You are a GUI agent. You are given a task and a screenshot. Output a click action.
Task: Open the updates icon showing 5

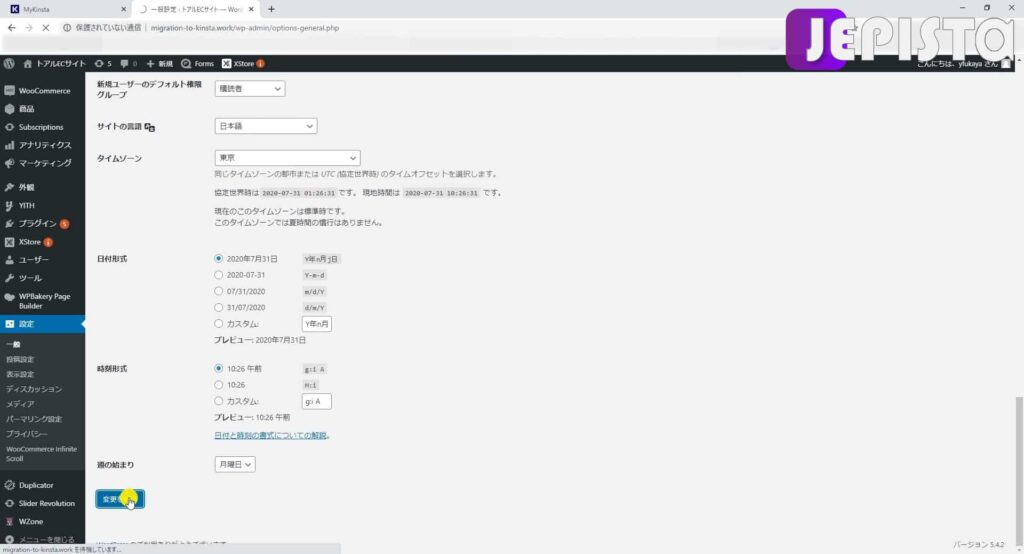99,63
